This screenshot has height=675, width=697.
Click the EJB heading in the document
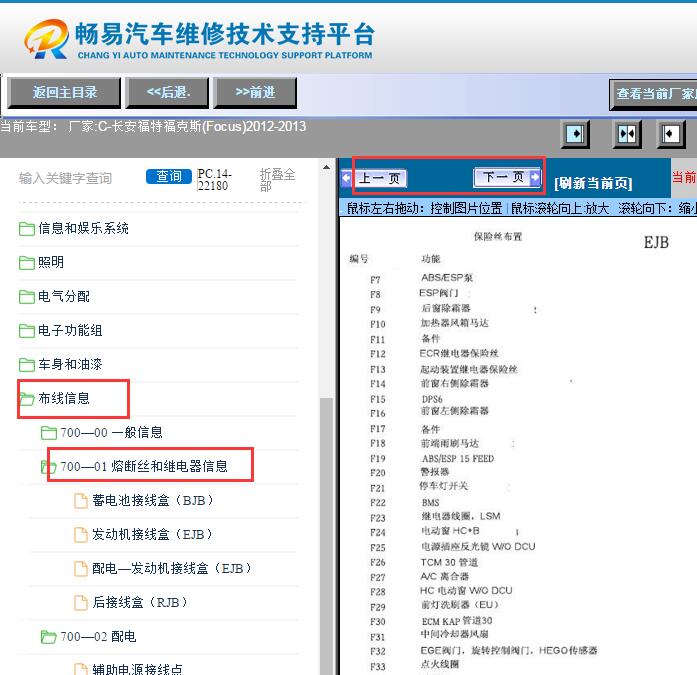[656, 242]
